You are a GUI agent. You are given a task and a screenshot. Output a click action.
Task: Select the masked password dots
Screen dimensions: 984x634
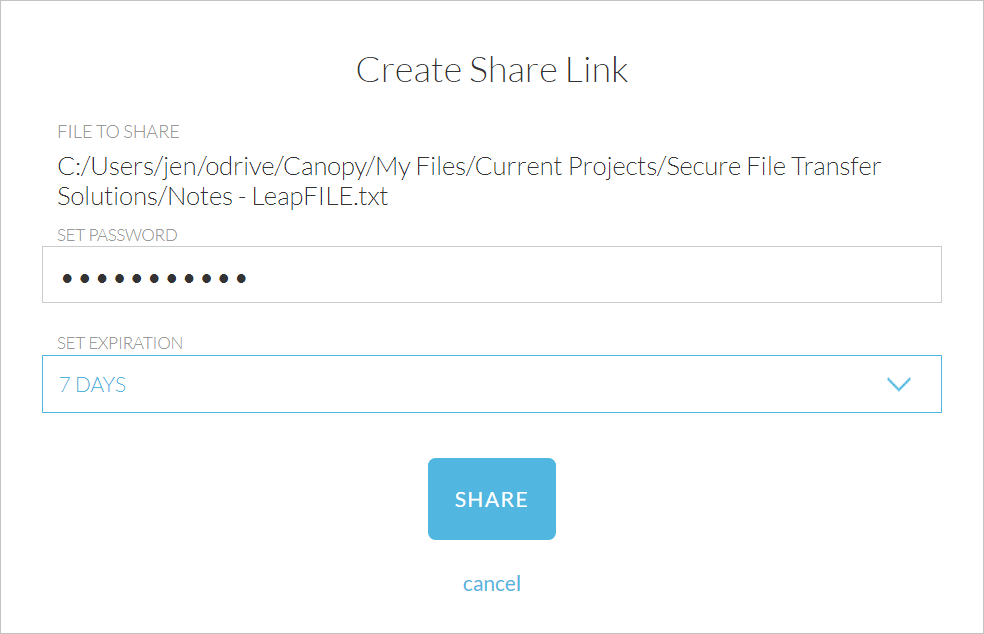[152, 276]
